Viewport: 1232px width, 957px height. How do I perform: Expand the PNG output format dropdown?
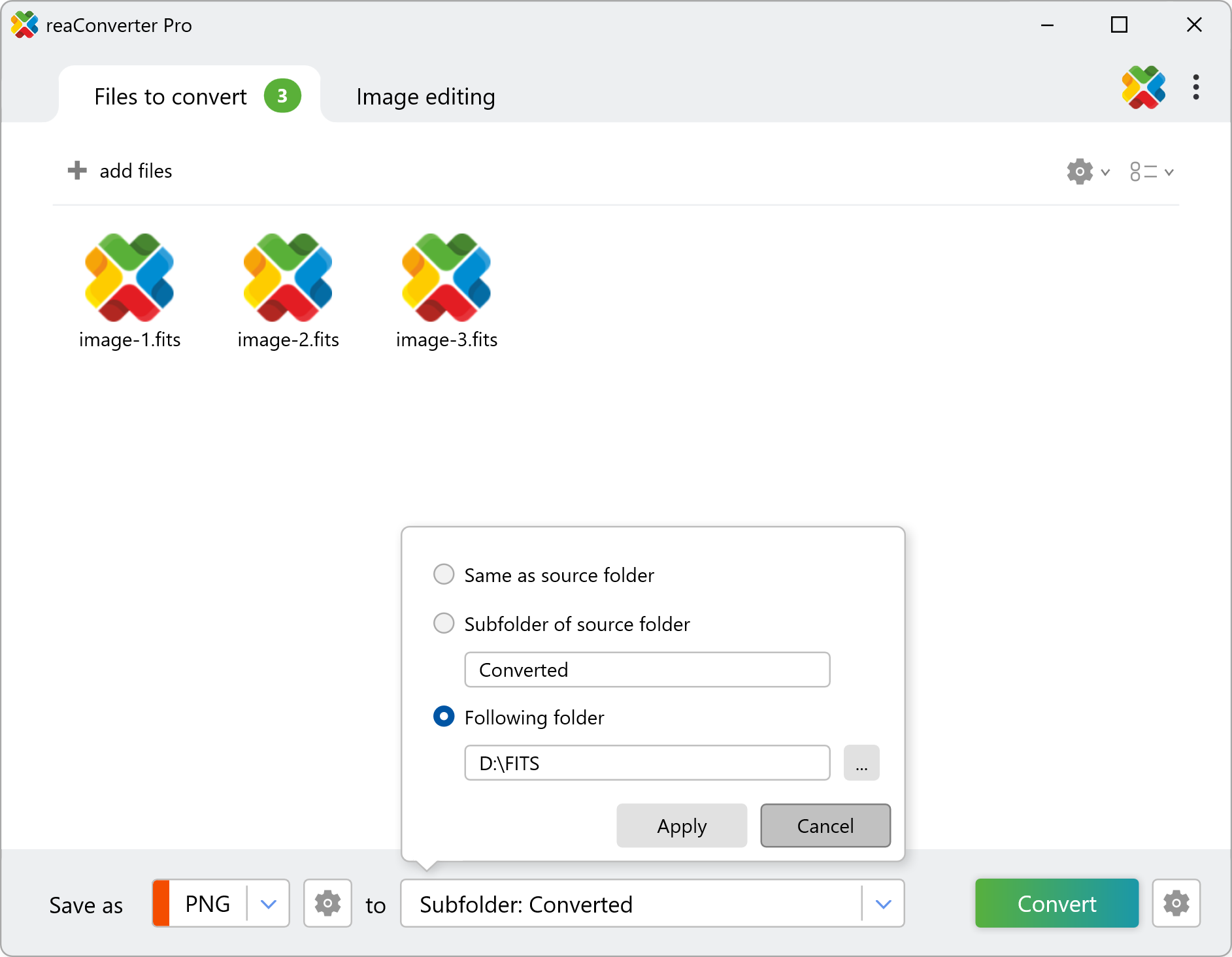[268, 904]
